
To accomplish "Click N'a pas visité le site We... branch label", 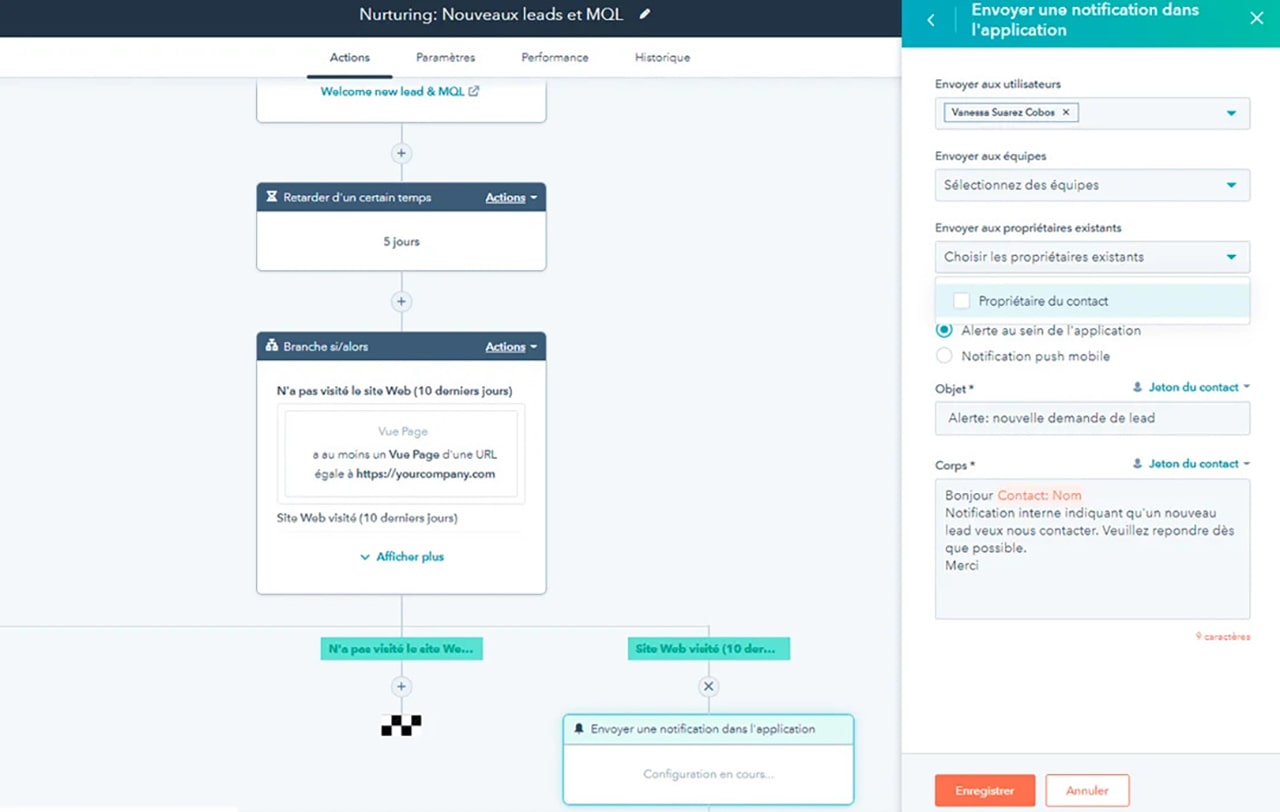I will pos(401,649).
